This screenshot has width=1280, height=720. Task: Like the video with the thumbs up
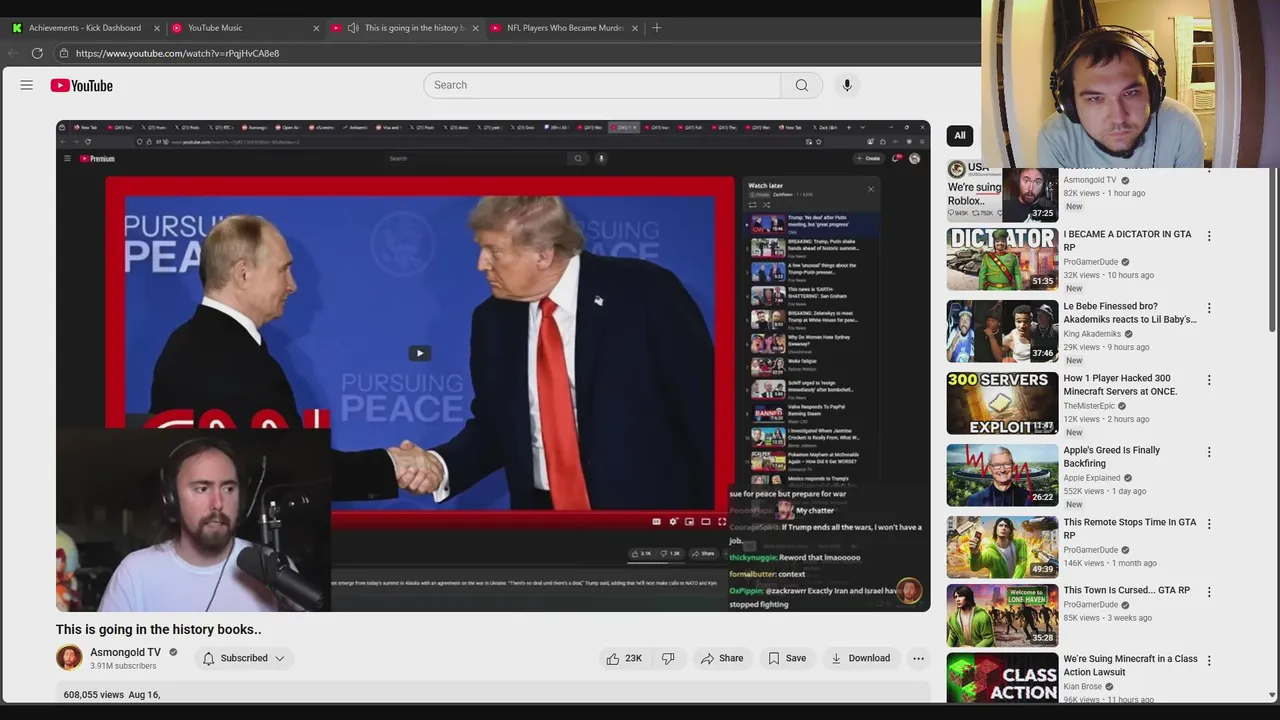coord(623,658)
